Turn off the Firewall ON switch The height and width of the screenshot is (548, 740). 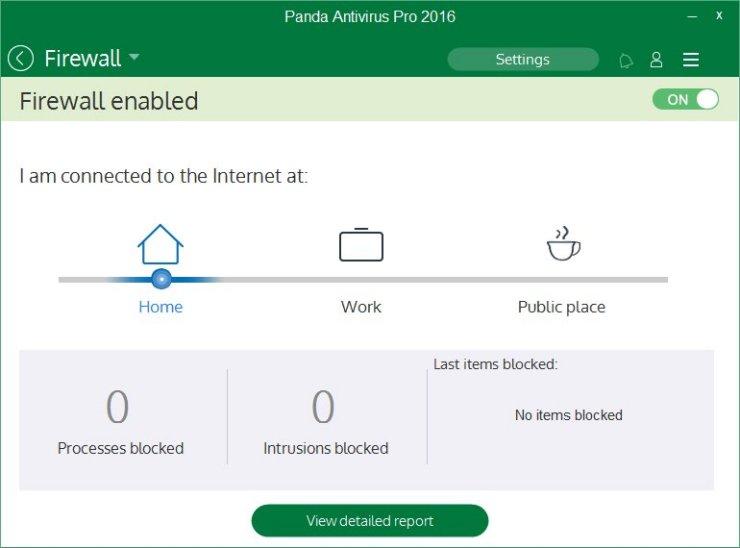tap(685, 100)
